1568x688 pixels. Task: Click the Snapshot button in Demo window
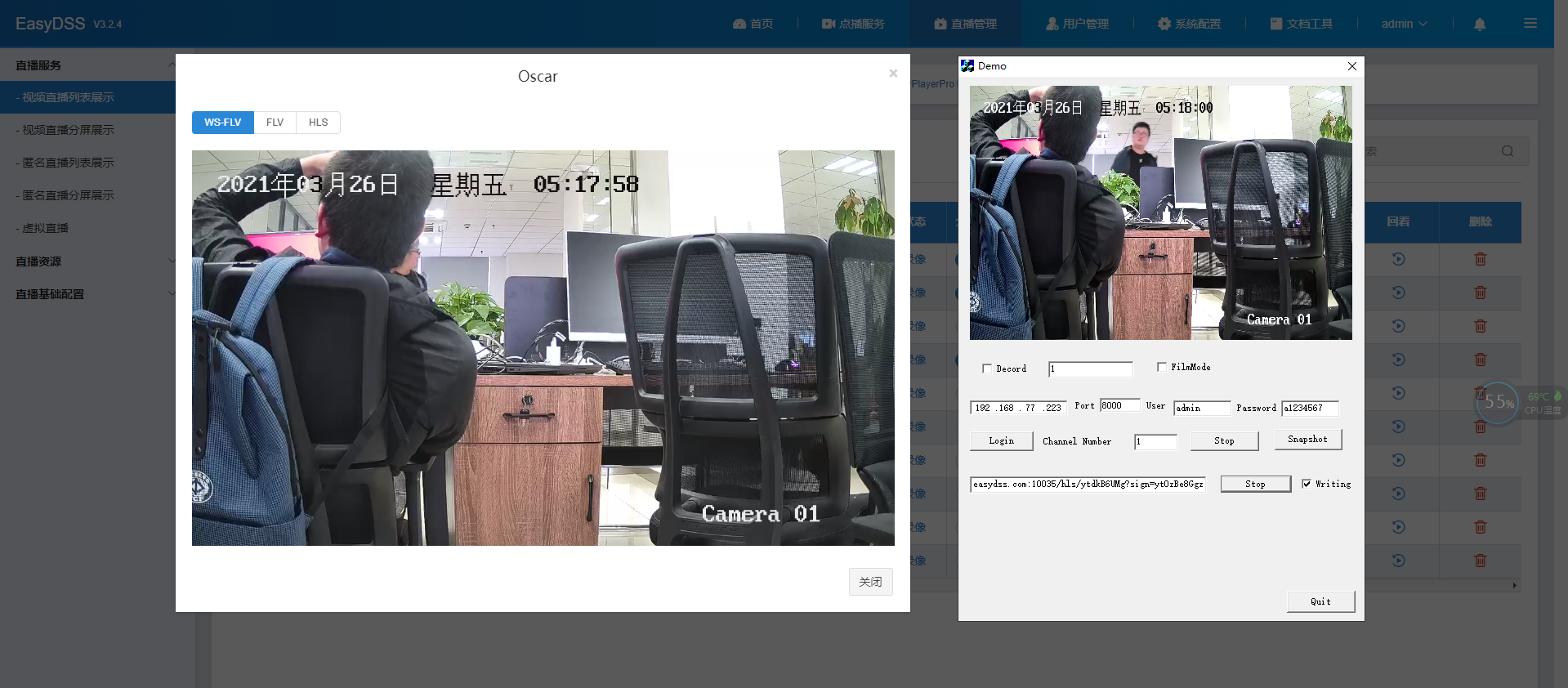click(x=1307, y=439)
